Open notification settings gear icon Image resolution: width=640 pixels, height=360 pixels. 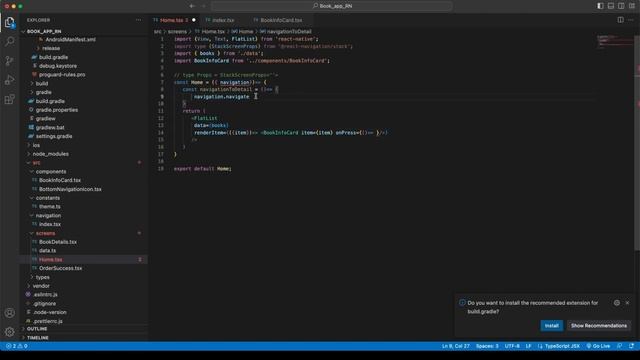pos(617,303)
